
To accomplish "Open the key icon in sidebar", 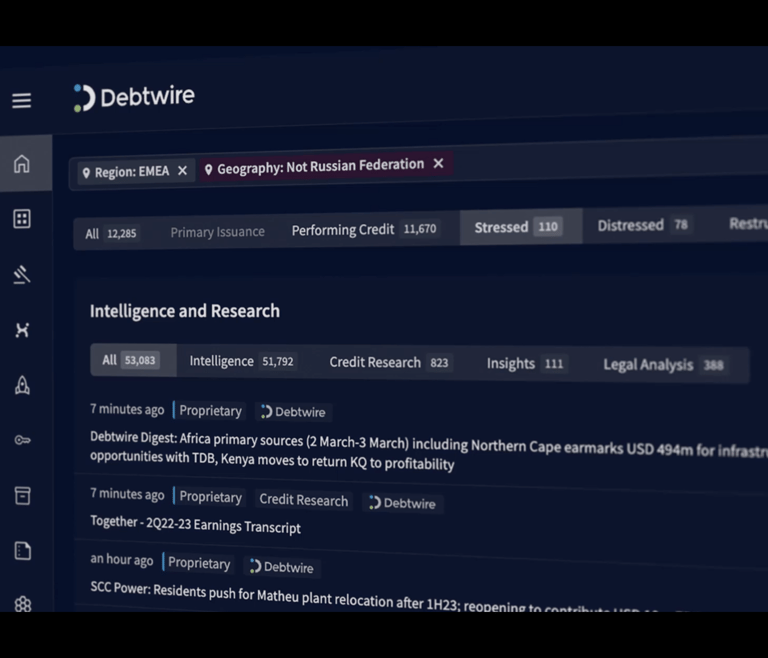I will 23,440.
